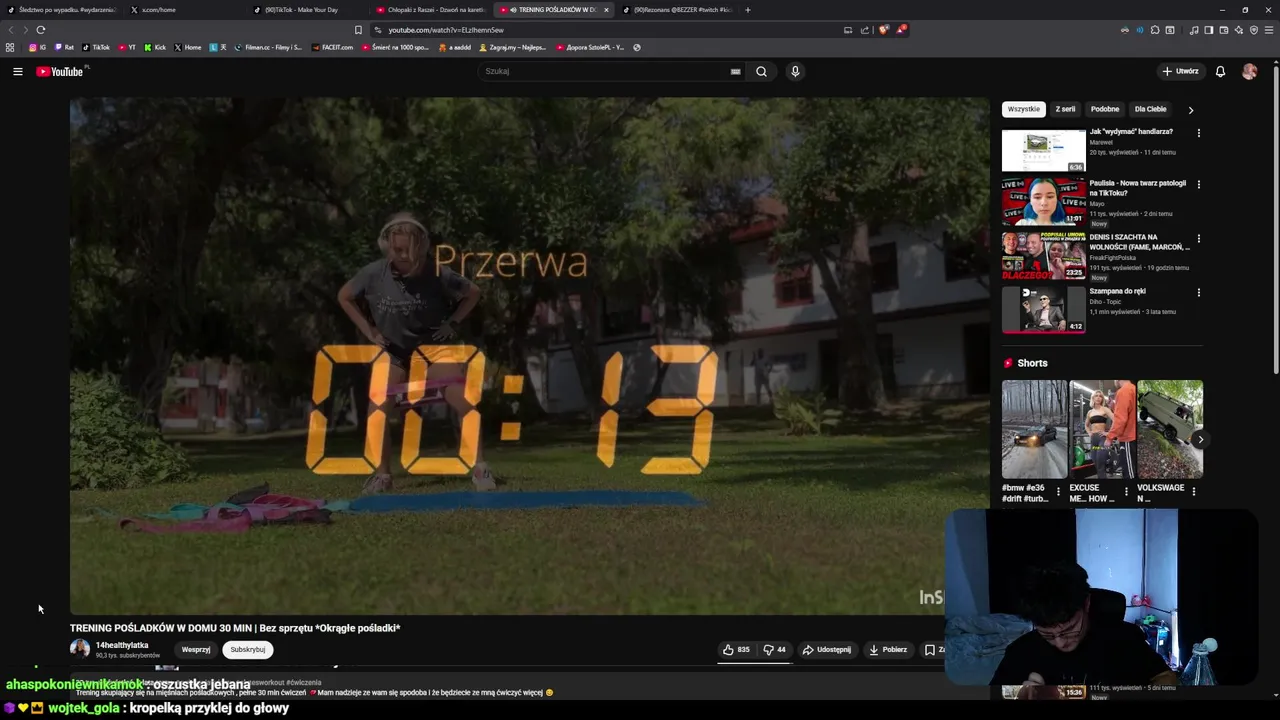Click the video player to pause

point(529,355)
